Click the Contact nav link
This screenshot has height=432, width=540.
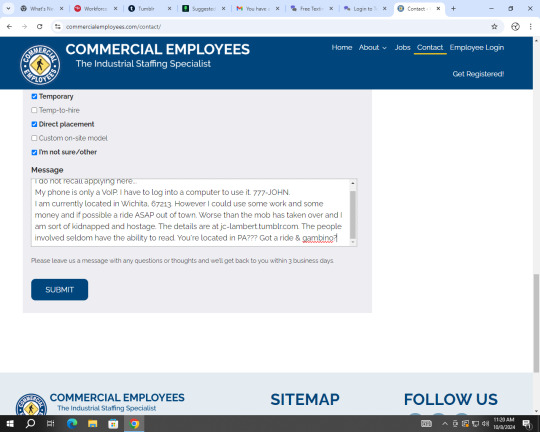pos(430,48)
